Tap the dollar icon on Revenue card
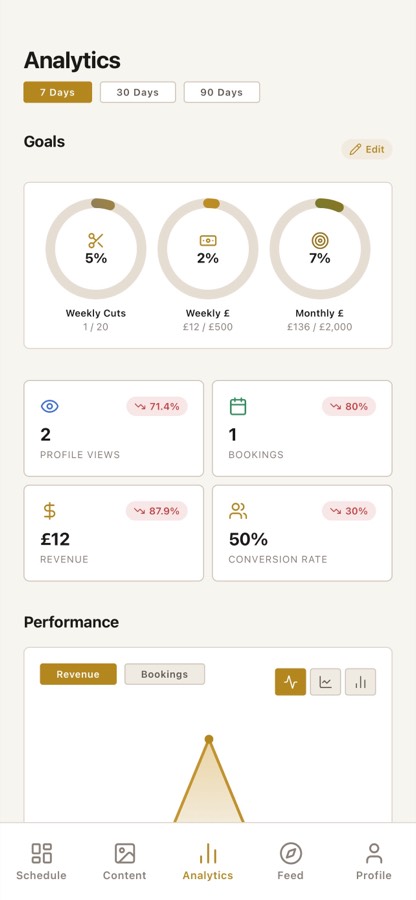The width and height of the screenshot is (416, 900). [50, 511]
